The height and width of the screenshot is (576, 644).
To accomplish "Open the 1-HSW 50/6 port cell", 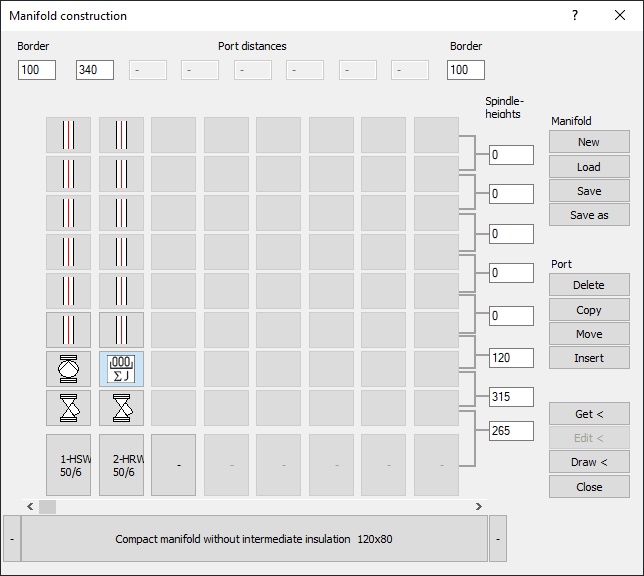I will pos(69,465).
